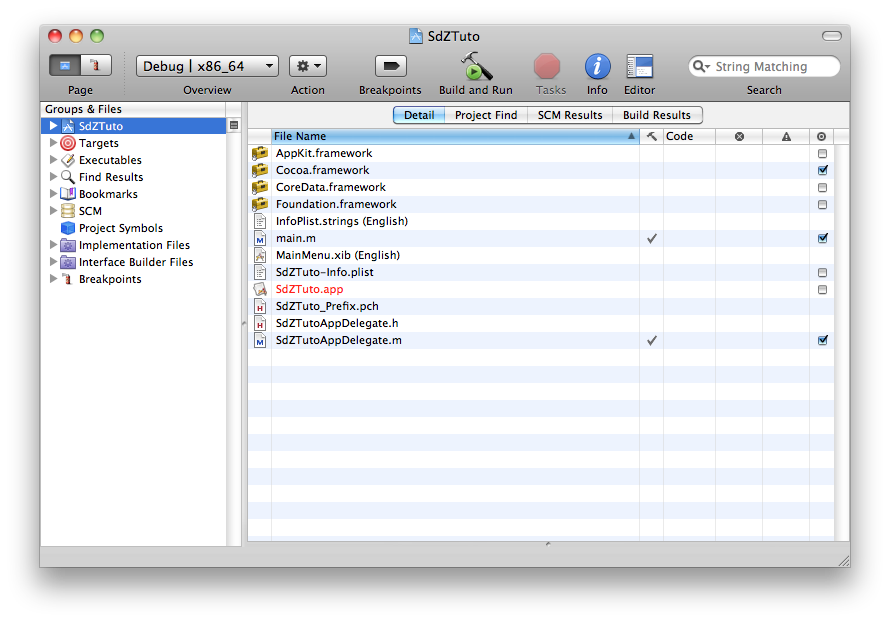Expand the Targets group
This screenshot has width=890, height=622.
(x=54, y=143)
